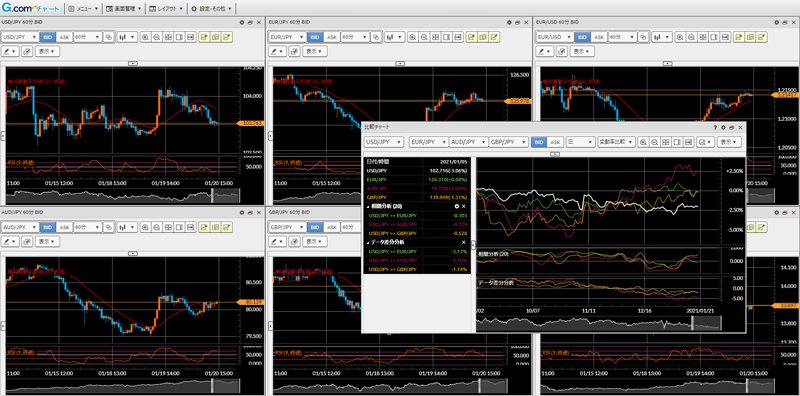Image resolution: width=800 pixels, height=396 pixels.
Task: Click the first yellow order button in USD/JPY toolbar
Action: tap(204, 37)
